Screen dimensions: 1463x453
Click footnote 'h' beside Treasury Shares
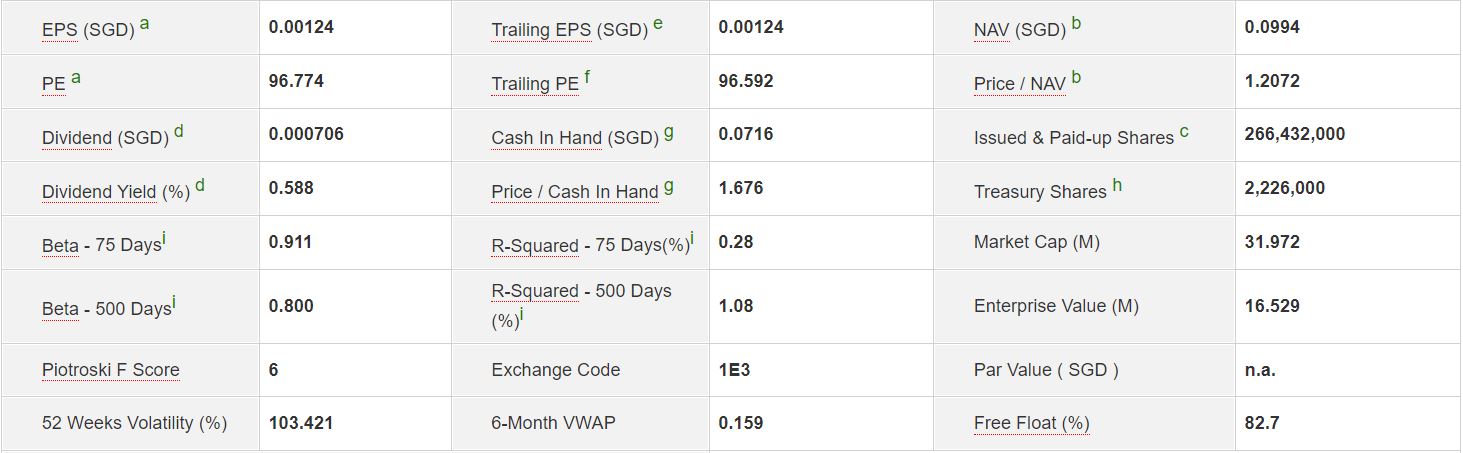pyautogui.click(x=1117, y=185)
